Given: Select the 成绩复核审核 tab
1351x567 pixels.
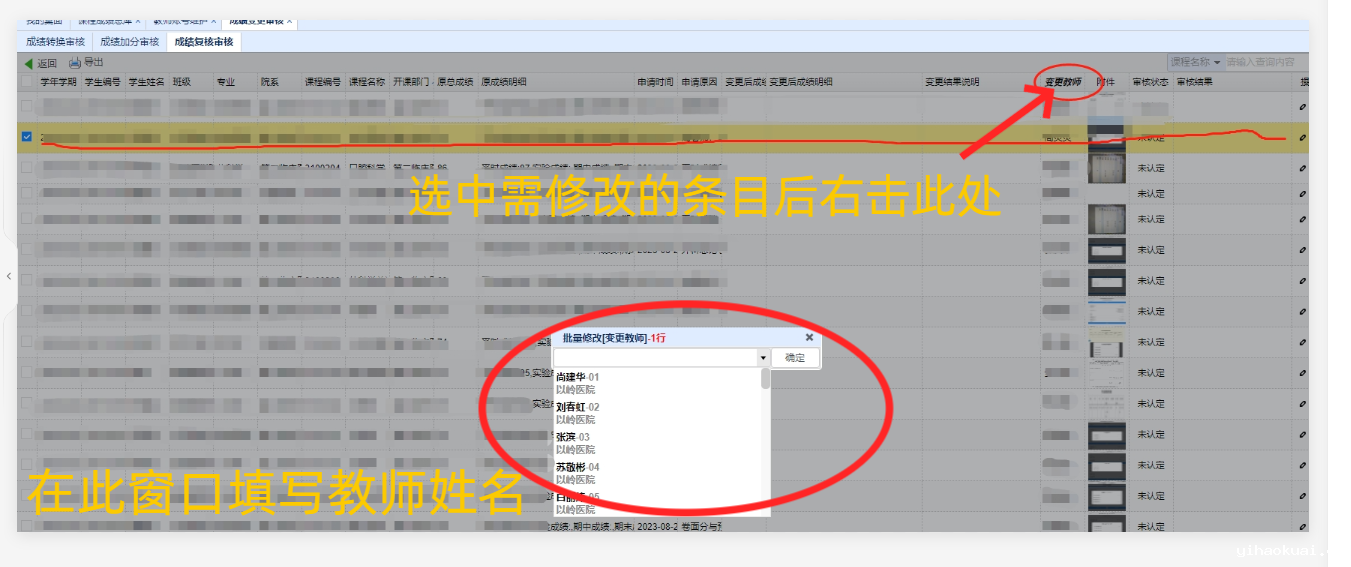Looking at the screenshot, I should [203, 42].
